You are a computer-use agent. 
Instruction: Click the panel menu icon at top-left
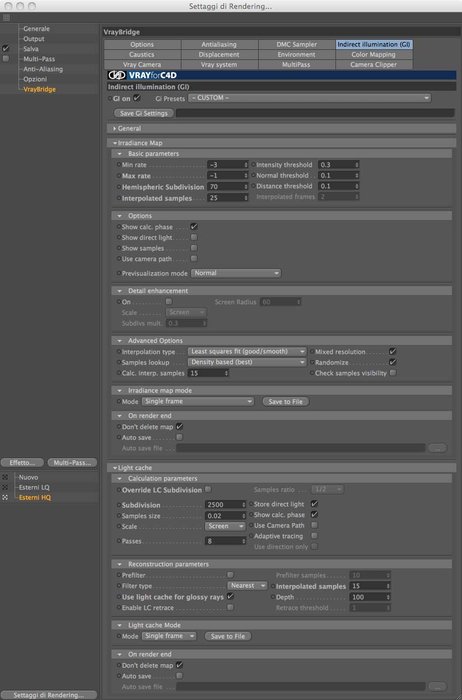pos(6,18)
